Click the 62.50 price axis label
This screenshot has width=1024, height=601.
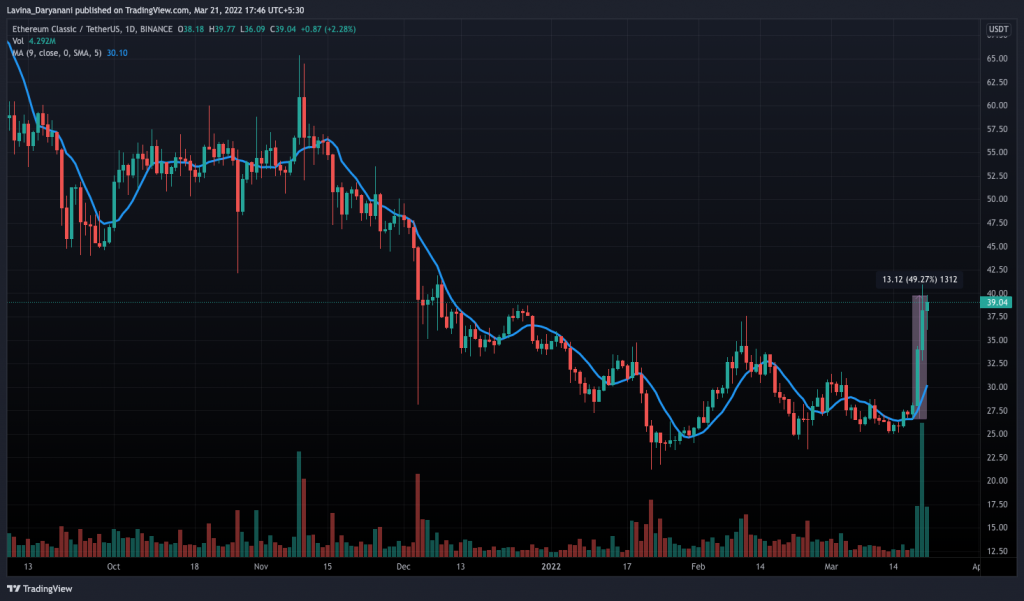(997, 82)
